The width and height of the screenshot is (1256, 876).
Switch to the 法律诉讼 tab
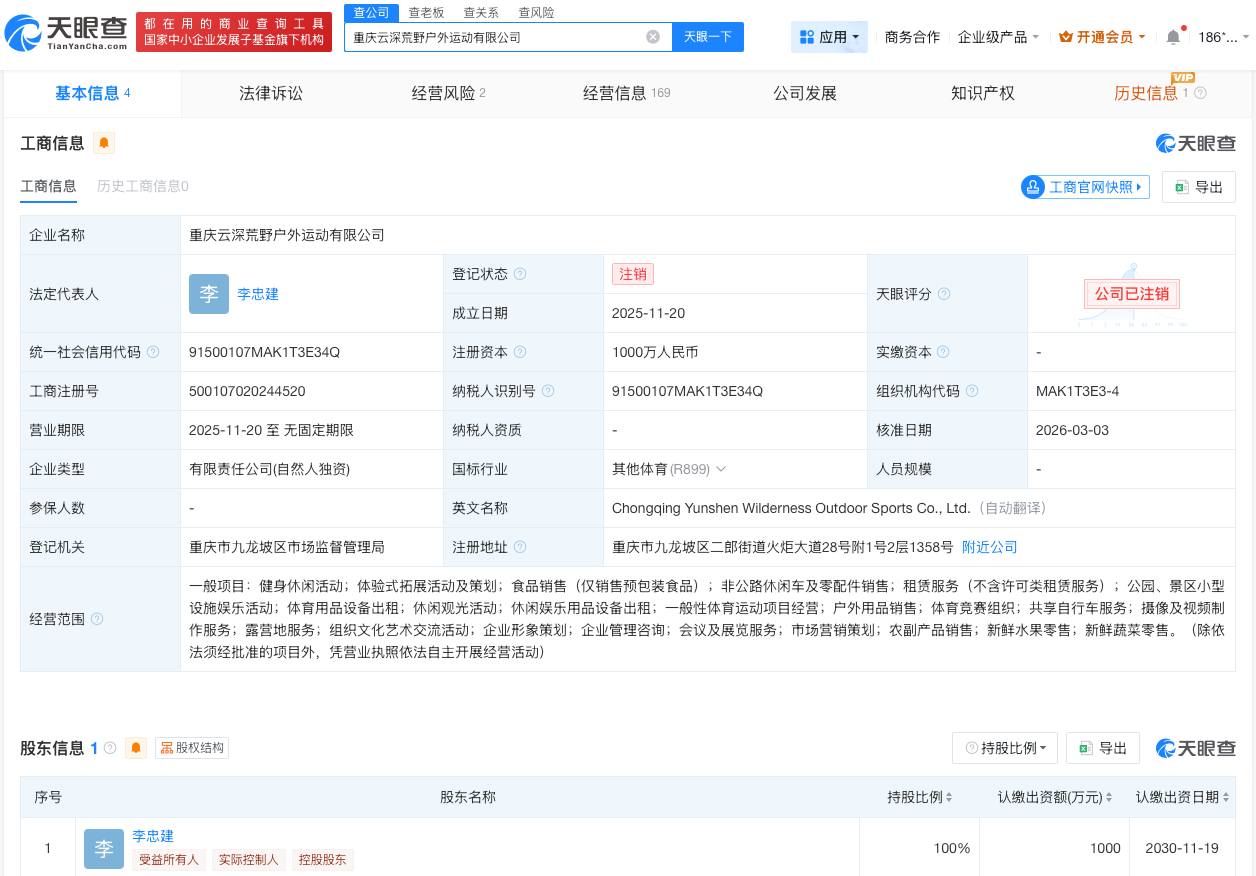[270, 93]
